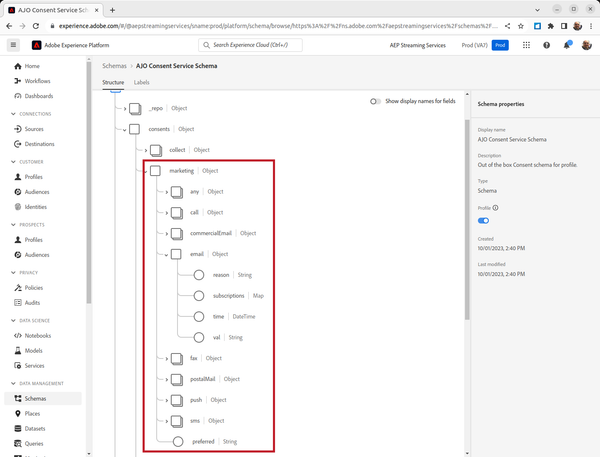Collapse the DATA SCIENCE sidebar section
Image resolution: width=600 pixels, height=457 pixels.
click(x=13, y=321)
